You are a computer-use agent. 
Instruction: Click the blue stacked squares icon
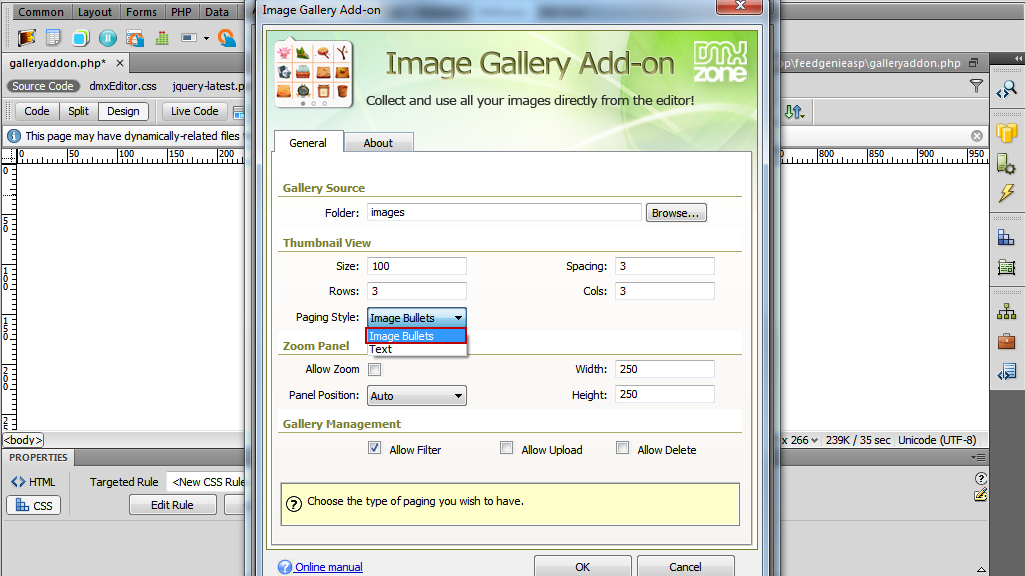pyautogui.click(x=80, y=38)
